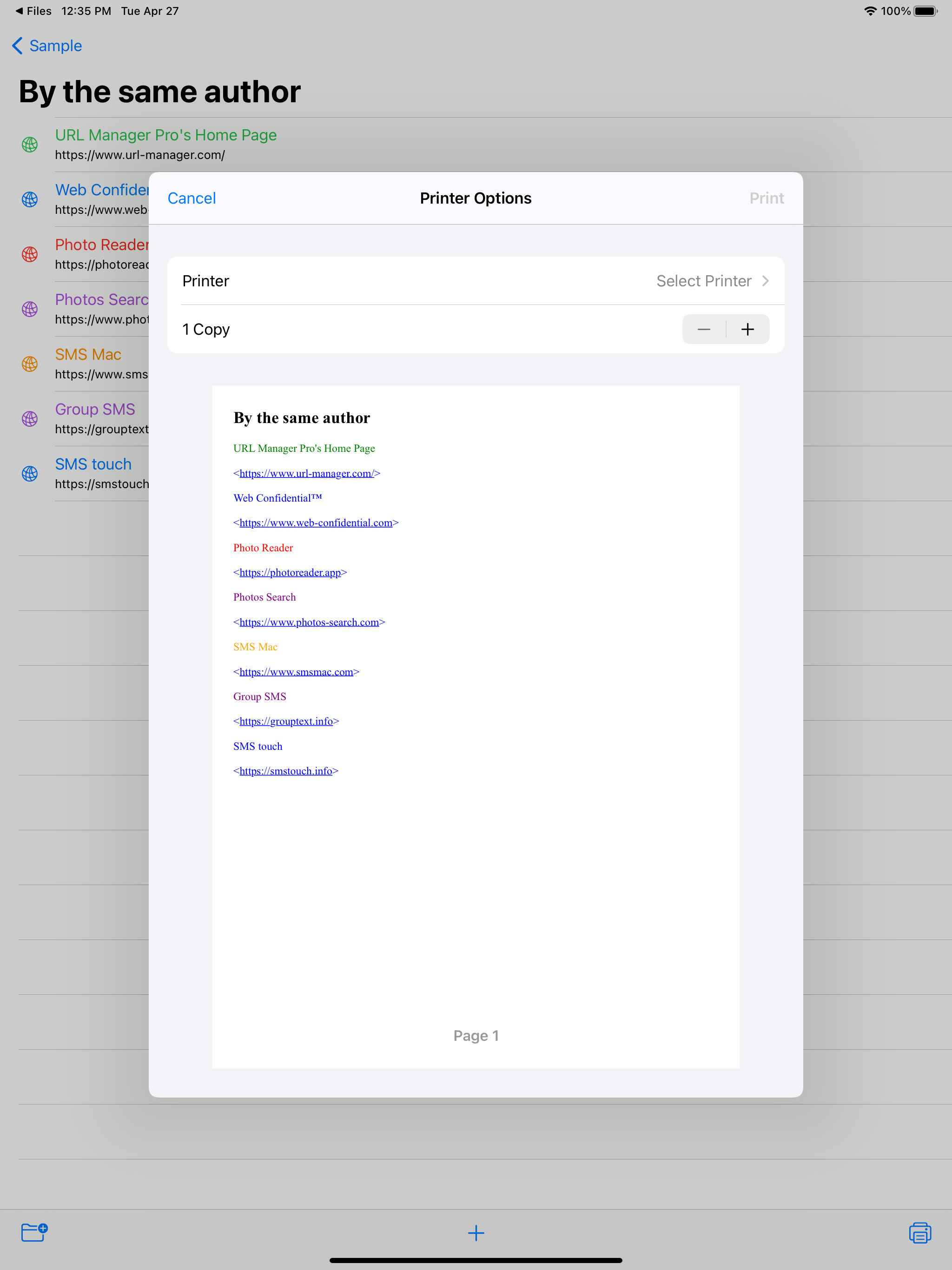Tap the https://www.url-manager.com/ address text in list

[140, 155]
